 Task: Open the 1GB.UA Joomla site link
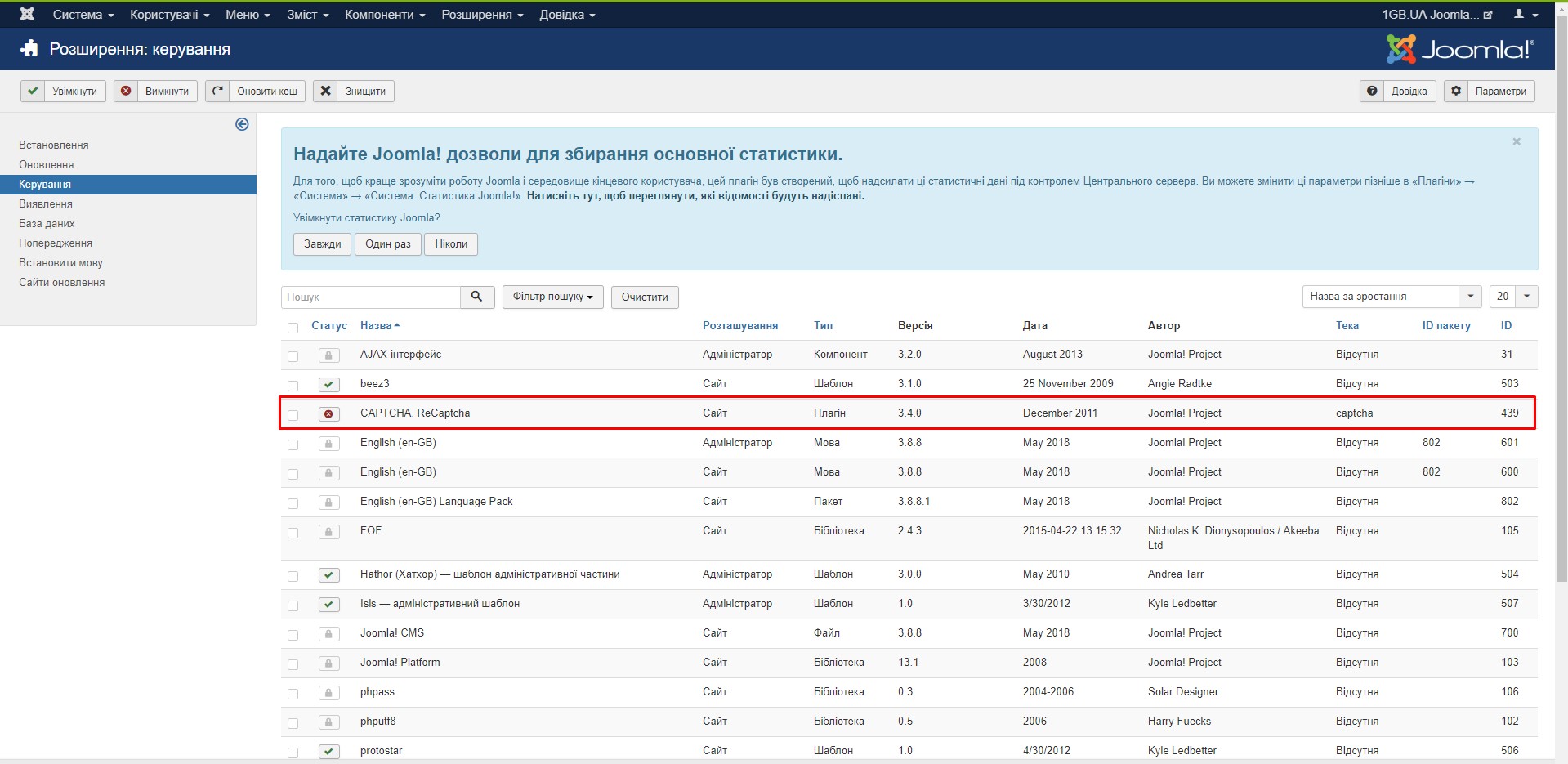pos(1437,14)
